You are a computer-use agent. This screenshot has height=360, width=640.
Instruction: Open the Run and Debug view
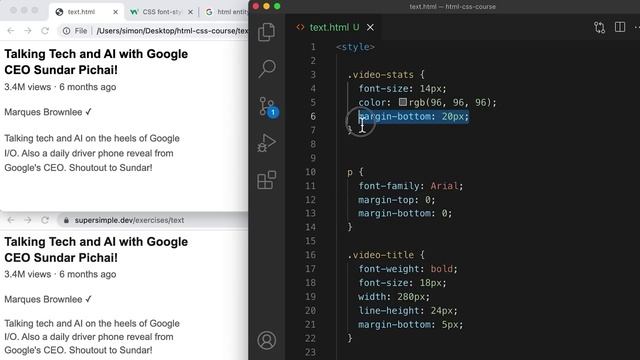267,143
